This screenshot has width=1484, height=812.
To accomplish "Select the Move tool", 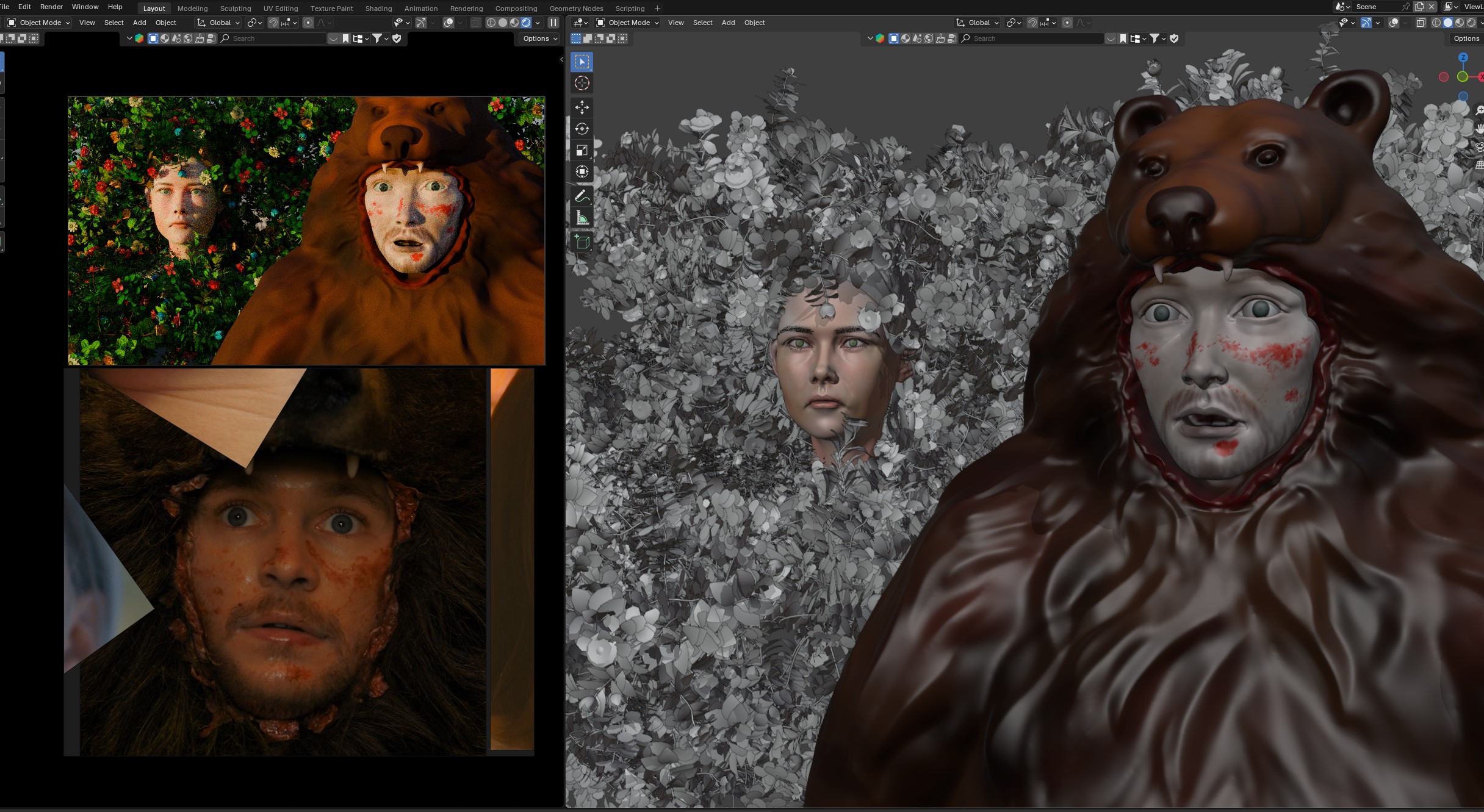I will (582, 107).
